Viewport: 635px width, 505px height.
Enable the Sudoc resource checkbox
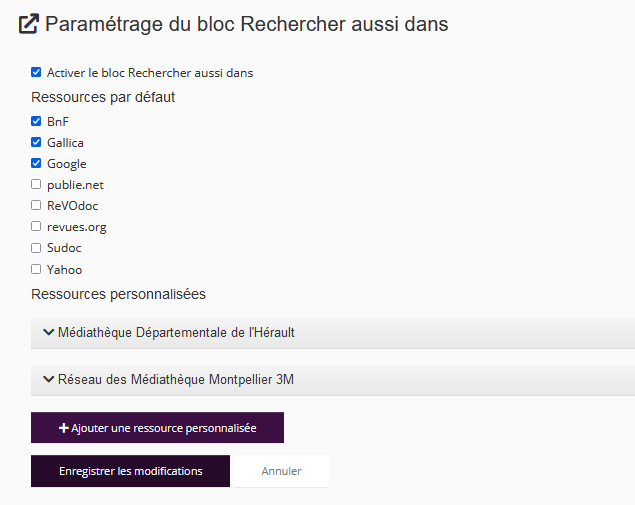pyautogui.click(x=36, y=247)
